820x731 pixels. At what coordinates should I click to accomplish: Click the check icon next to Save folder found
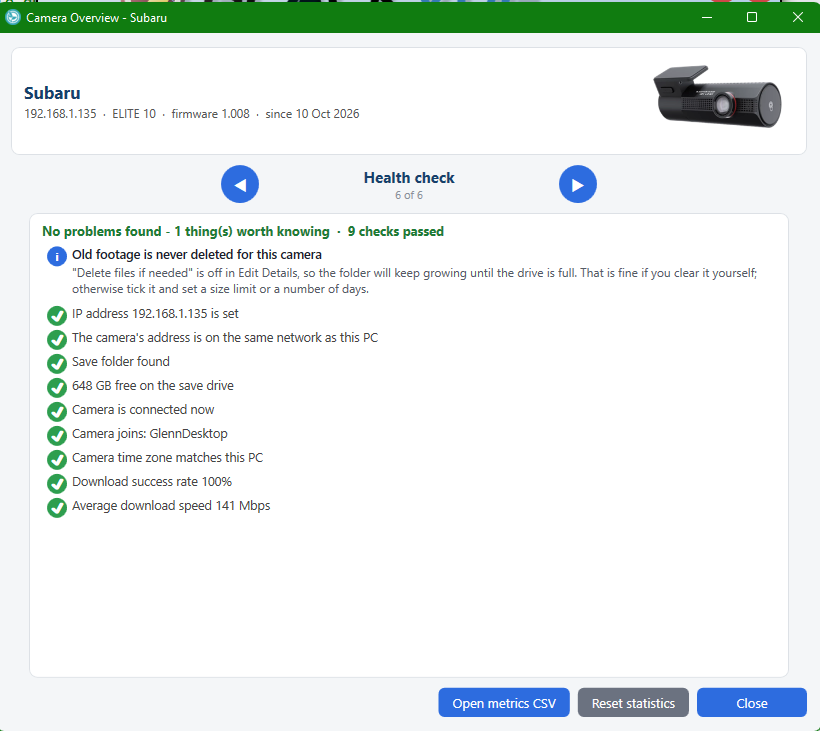click(x=56, y=363)
